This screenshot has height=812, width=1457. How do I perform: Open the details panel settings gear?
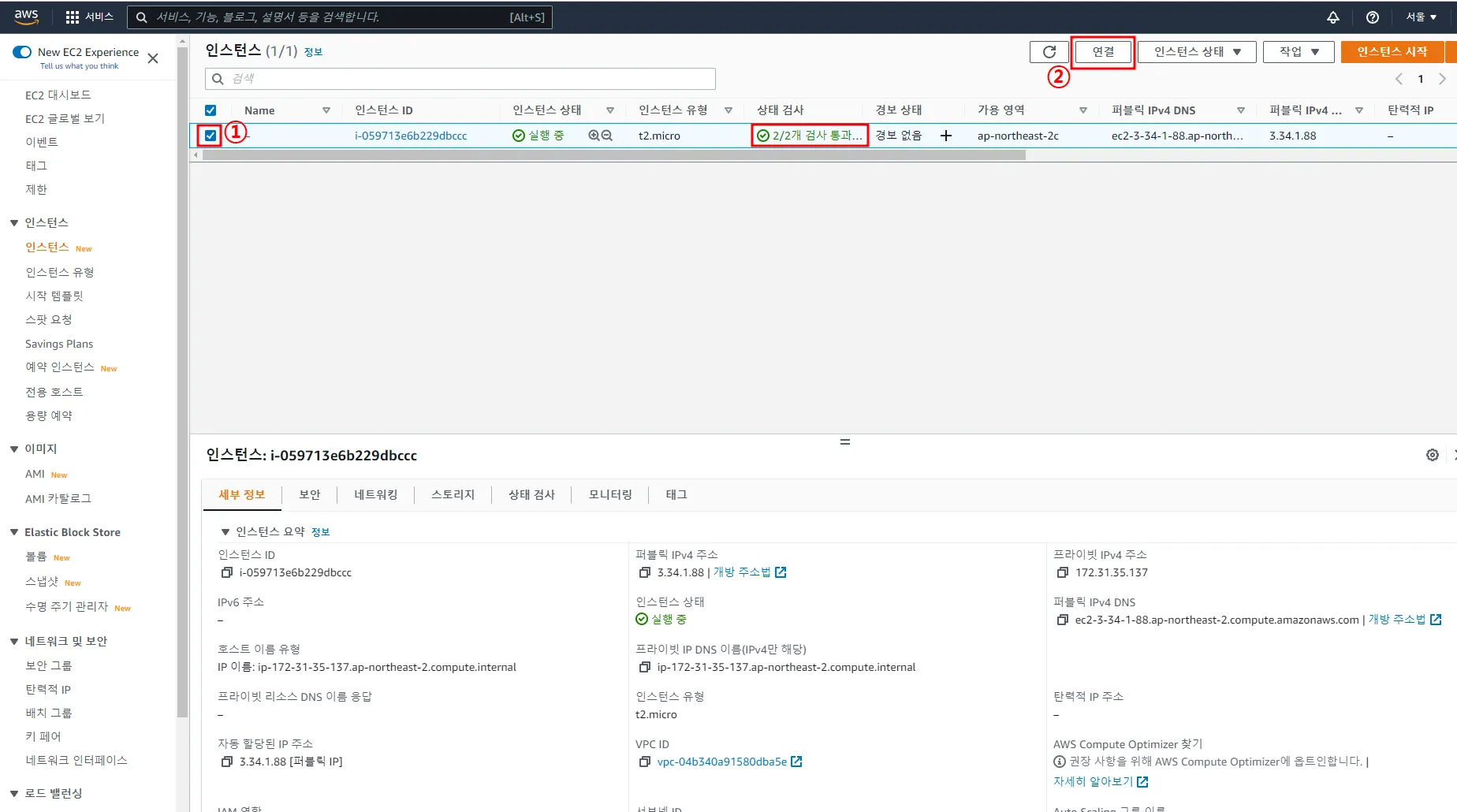coord(1433,455)
